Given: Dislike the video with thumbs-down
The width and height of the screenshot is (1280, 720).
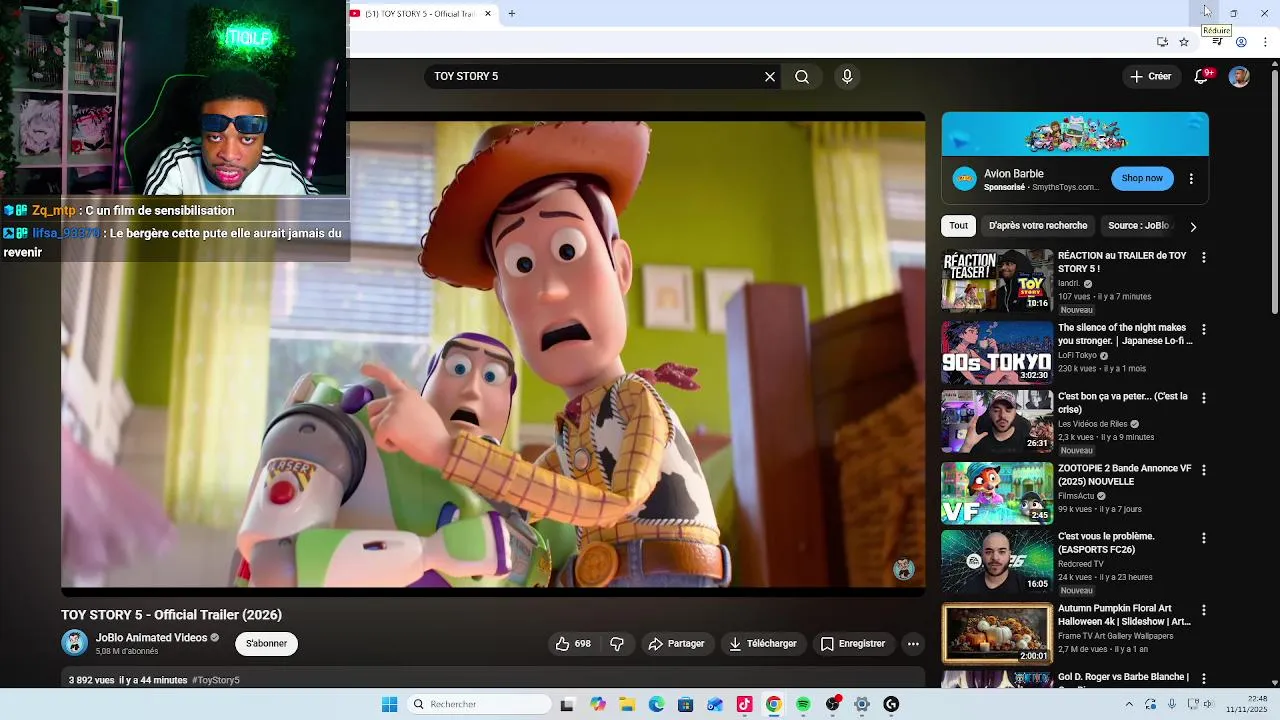Looking at the screenshot, I should point(617,644).
